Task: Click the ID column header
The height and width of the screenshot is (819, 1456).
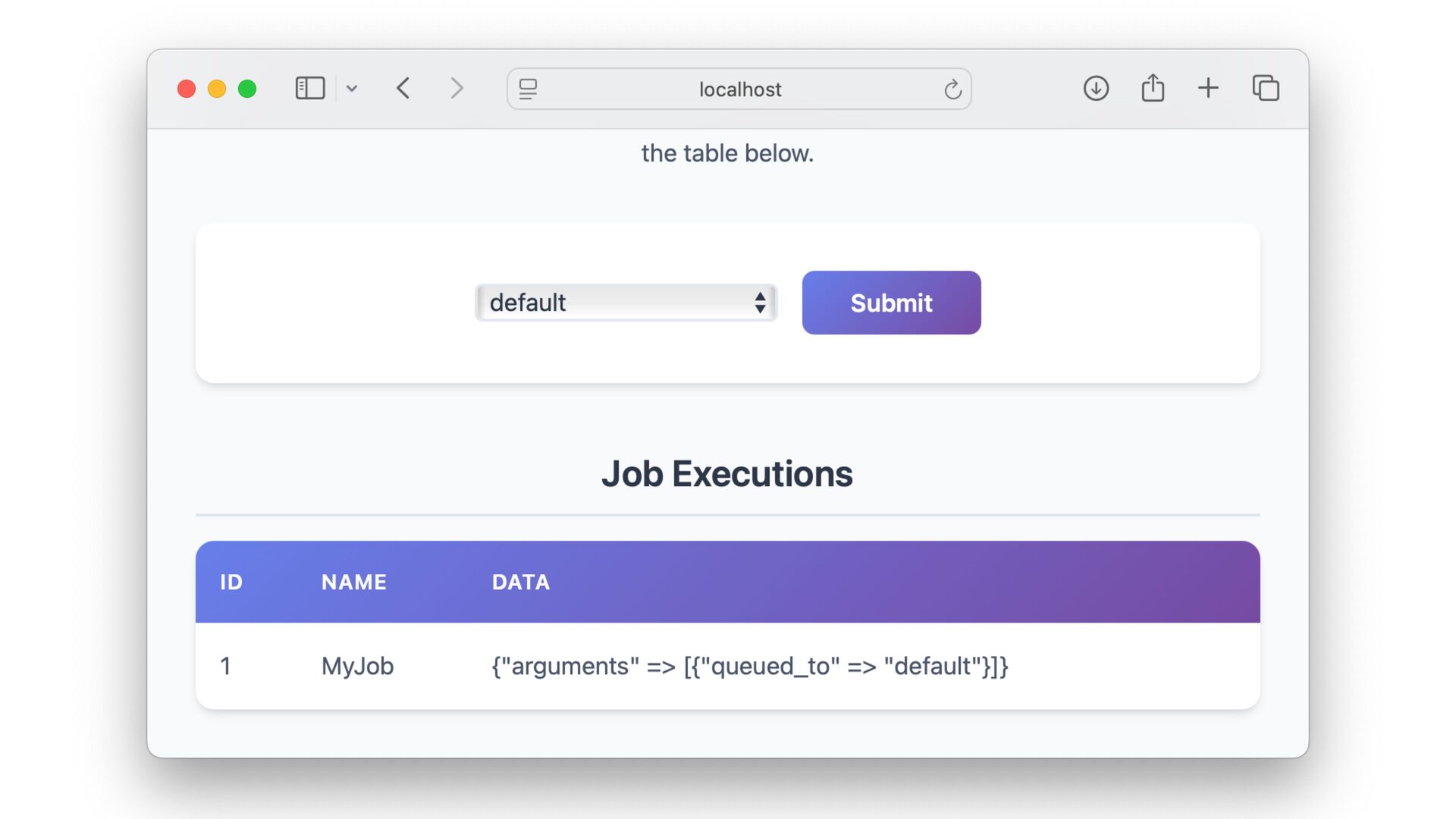Action: [x=231, y=582]
